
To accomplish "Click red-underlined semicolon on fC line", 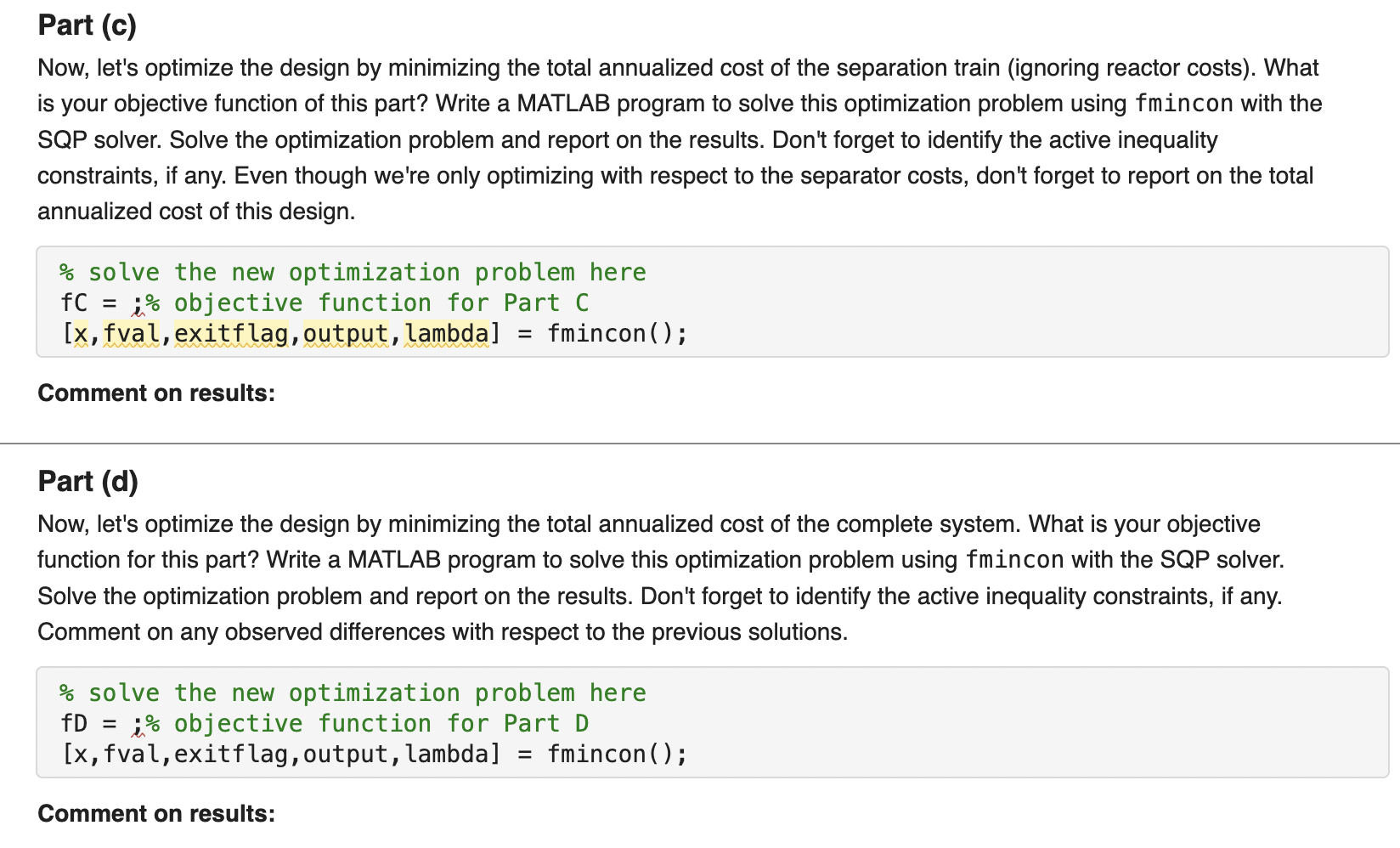I will 138,304.
